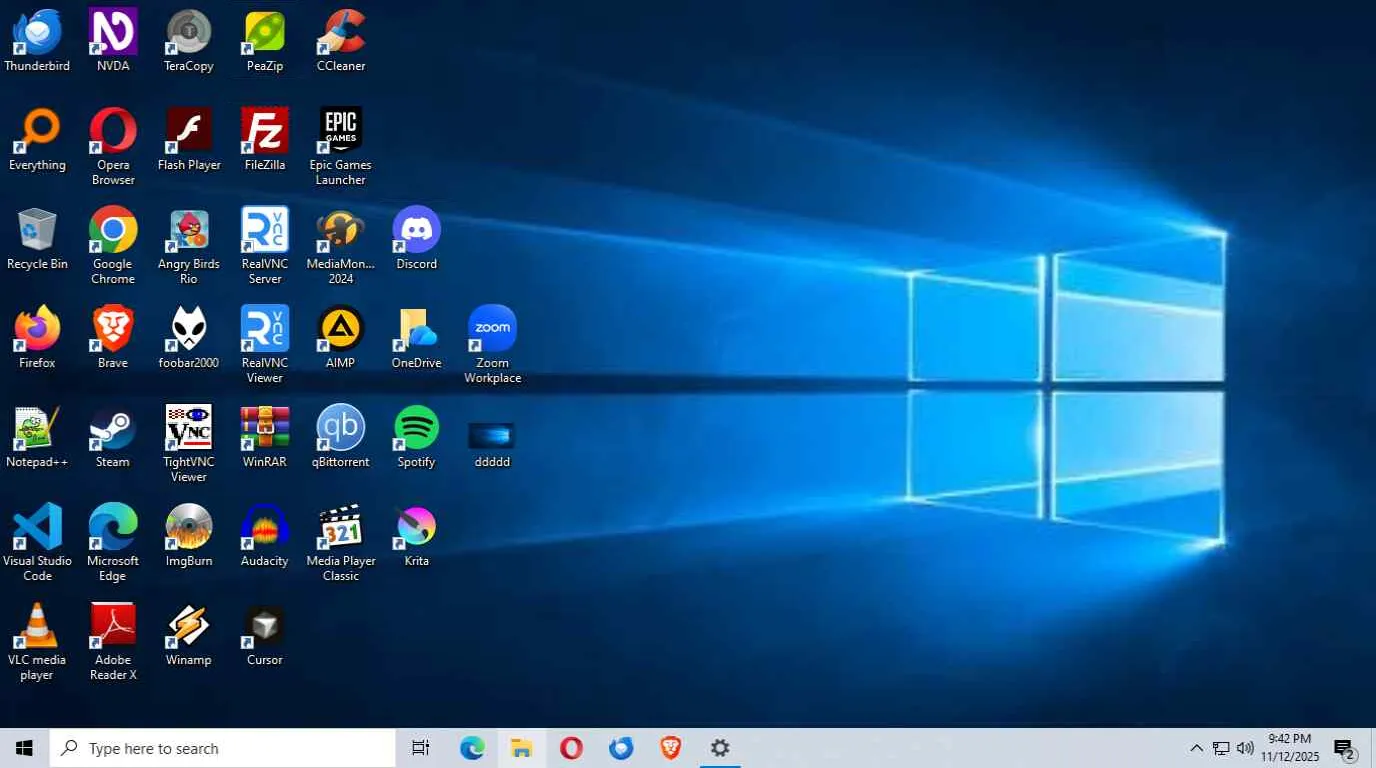Image resolution: width=1376 pixels, height=768 pixels.
Task: Select the Cursor desktop icon
Action: (265, 635)
